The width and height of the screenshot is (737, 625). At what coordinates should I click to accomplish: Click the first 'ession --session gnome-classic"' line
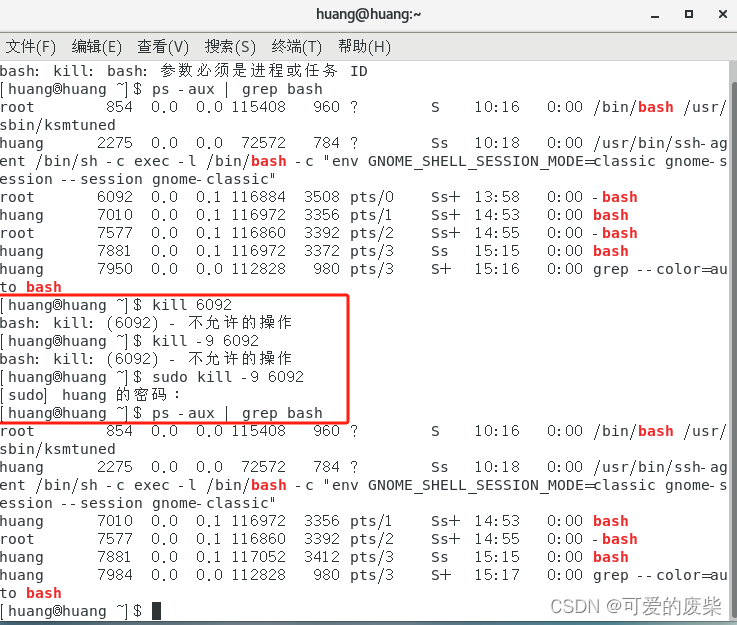(x=138, y=179)
